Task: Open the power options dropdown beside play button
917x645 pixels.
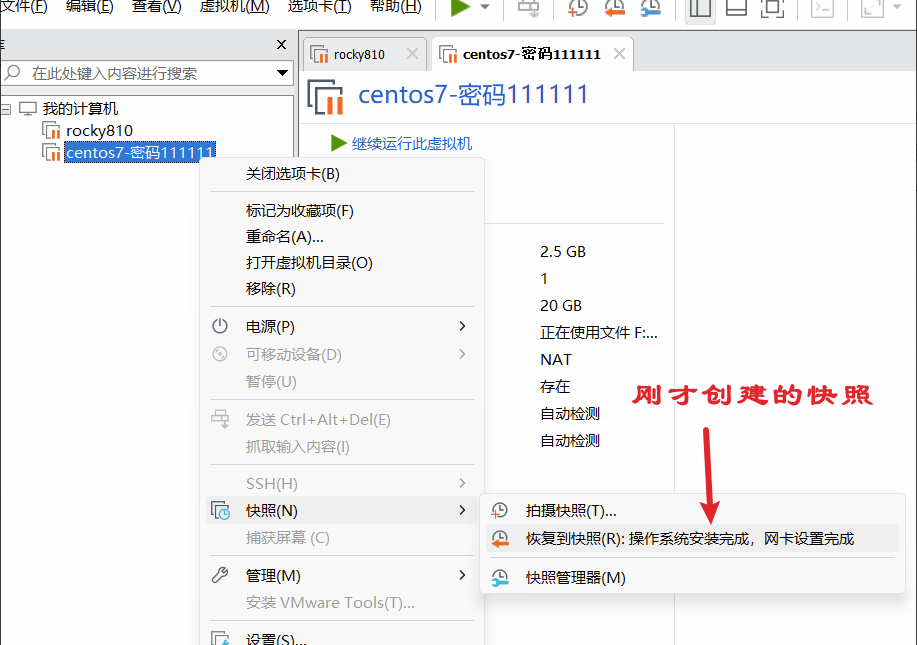Action: coord(485,7)
